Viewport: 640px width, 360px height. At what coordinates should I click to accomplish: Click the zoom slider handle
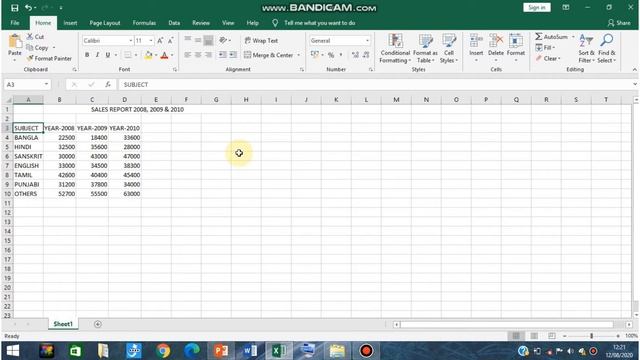(591, 336)
